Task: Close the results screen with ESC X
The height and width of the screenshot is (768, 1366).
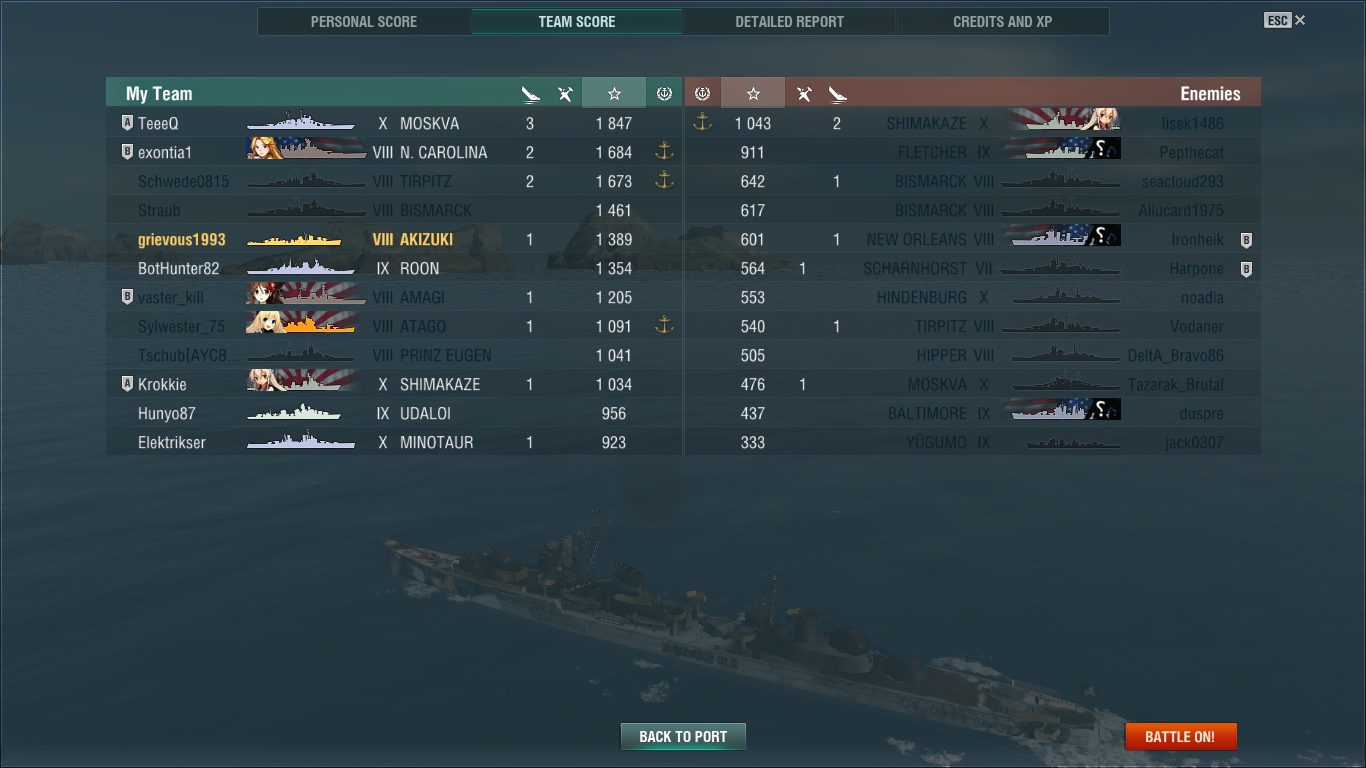Action: pyautogui.click(x=1285, y=20)
